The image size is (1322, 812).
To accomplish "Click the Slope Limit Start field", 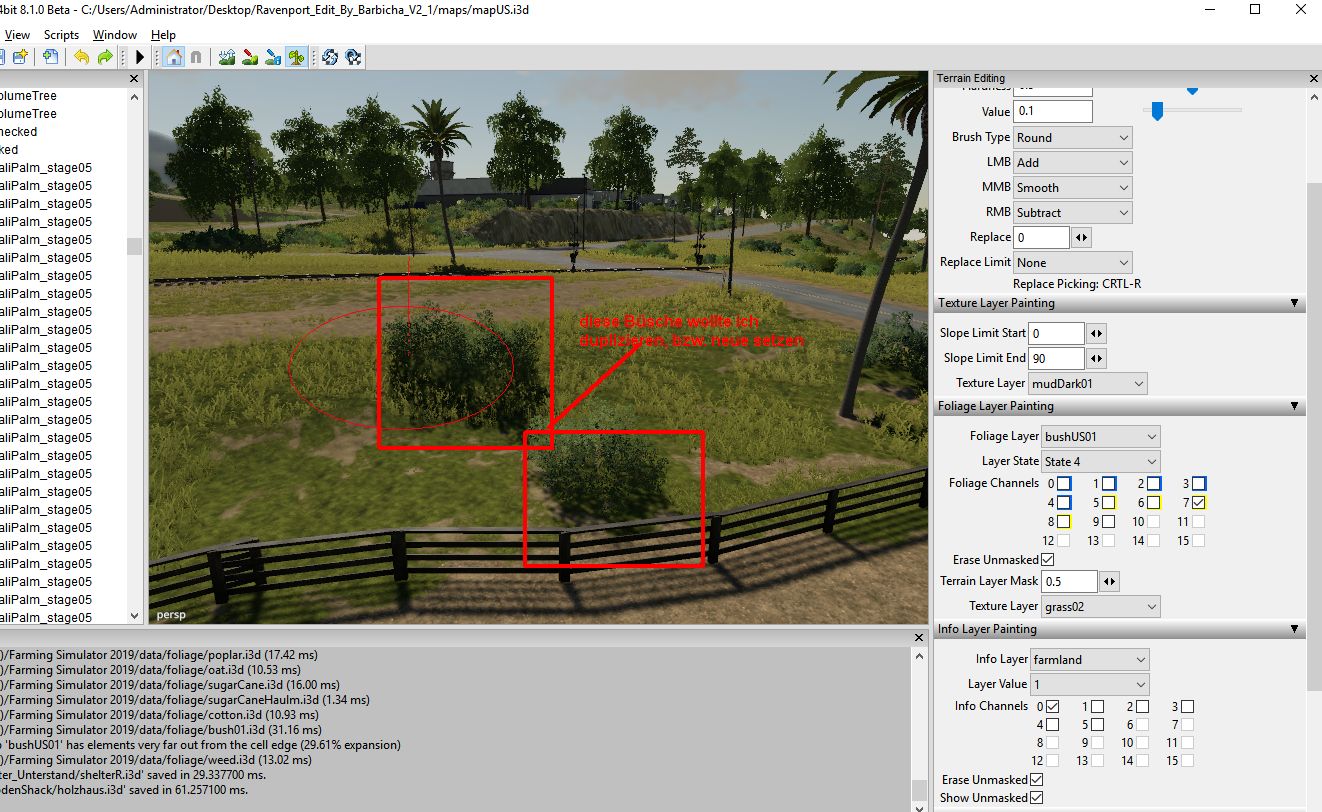I will 1057,333.
